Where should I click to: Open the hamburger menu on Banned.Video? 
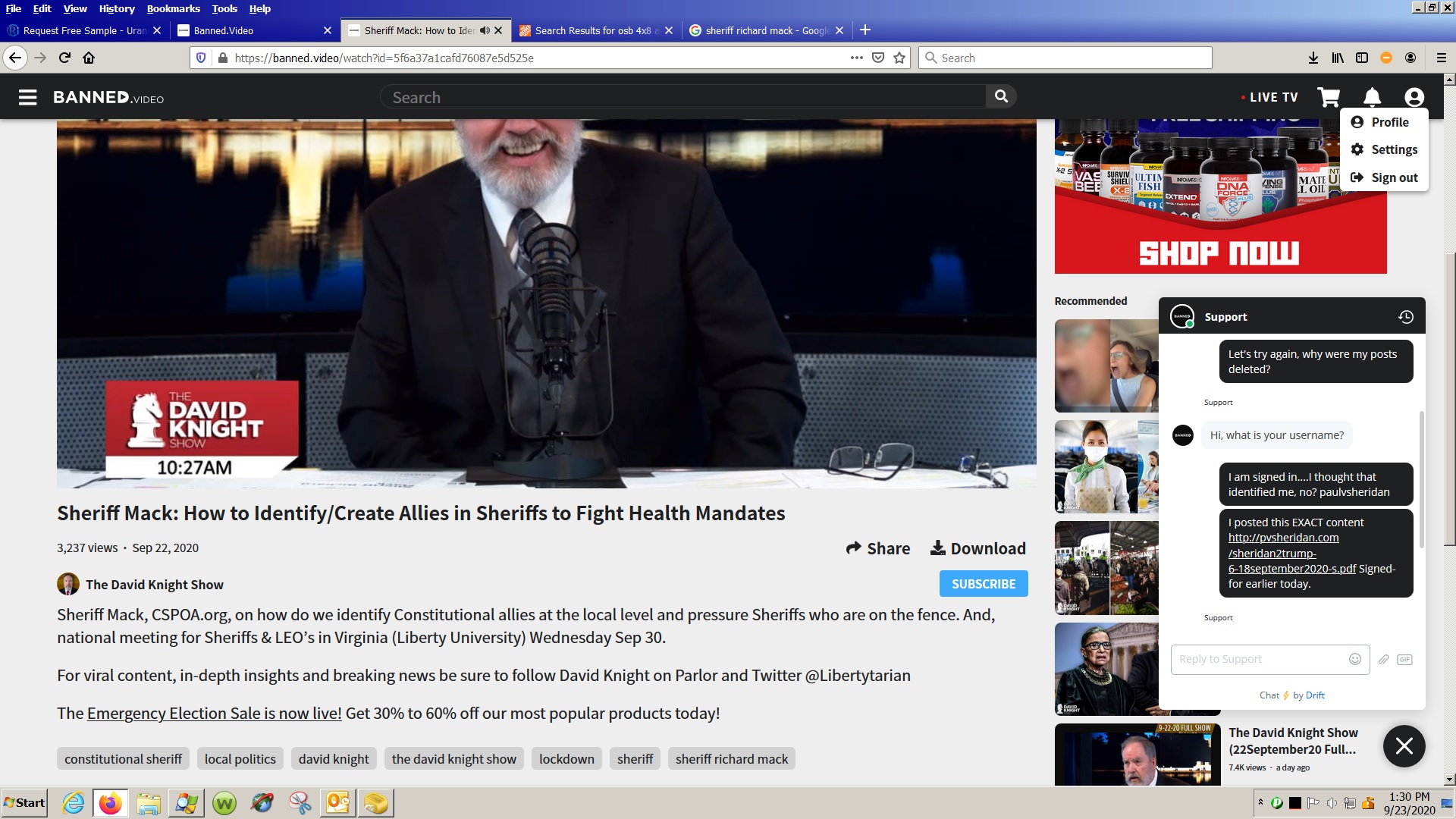[x=28, y=97]
